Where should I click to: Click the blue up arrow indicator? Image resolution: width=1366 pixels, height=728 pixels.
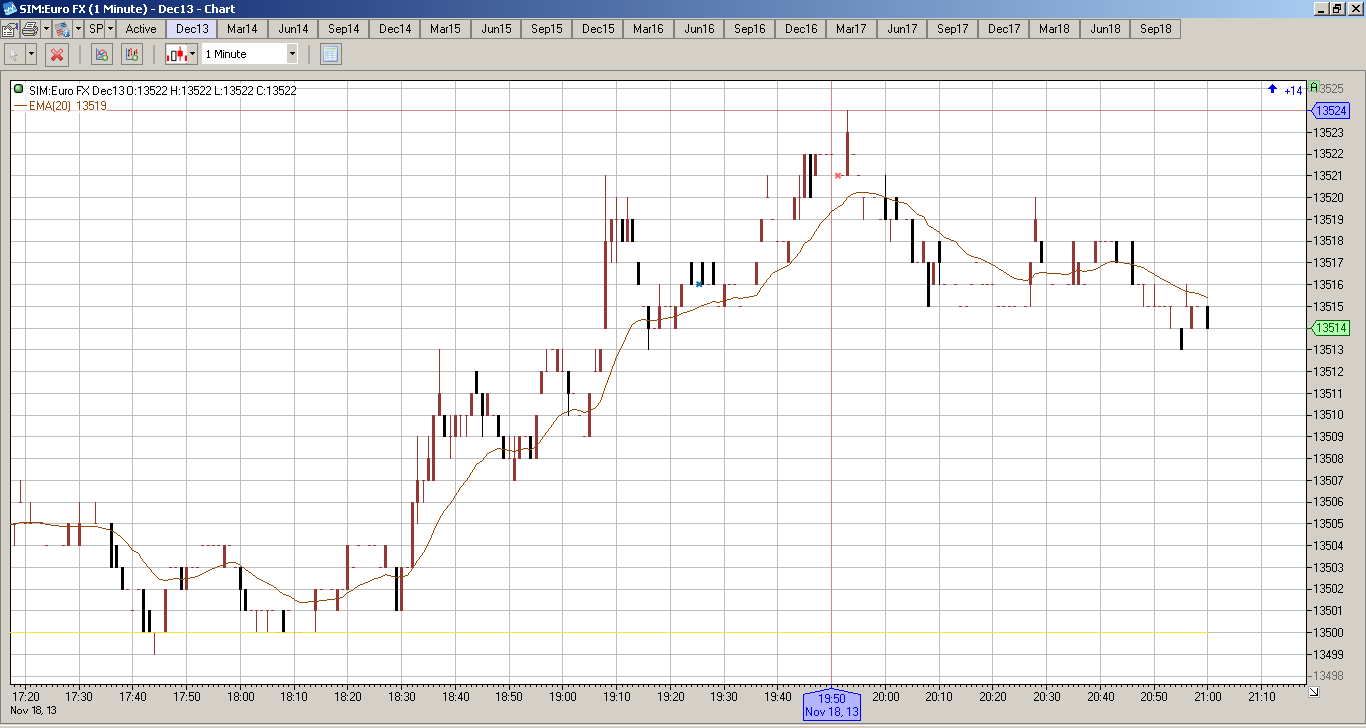point(1272,90)
